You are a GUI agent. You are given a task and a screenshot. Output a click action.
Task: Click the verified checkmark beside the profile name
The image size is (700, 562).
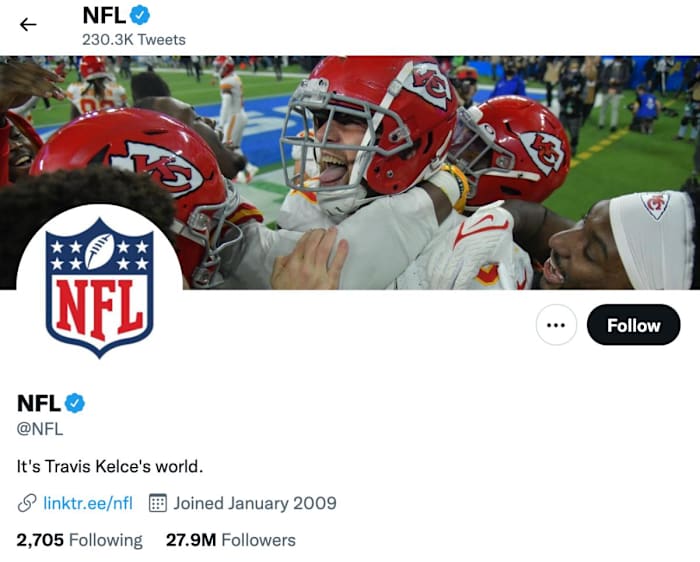tap(75, 403)
